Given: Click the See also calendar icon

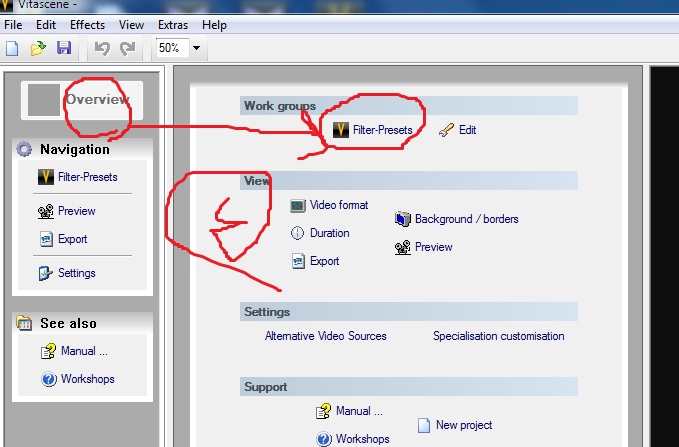Looking at the screenshot, I should click(x=24, y=323).
